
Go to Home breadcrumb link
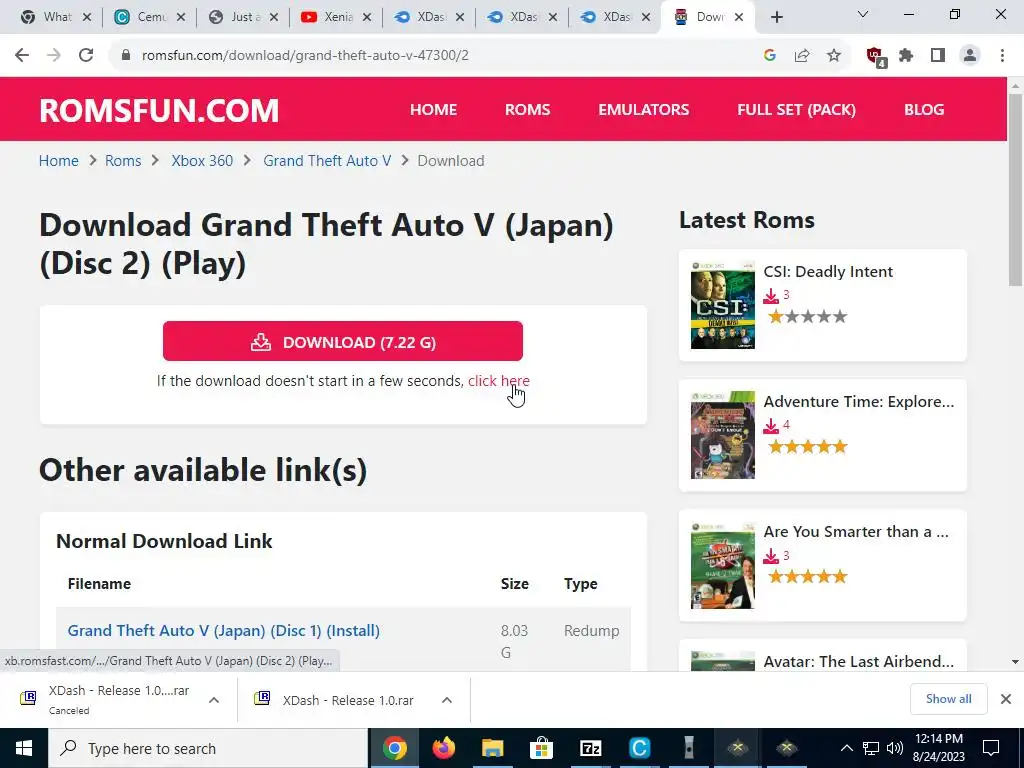[59, 161]
